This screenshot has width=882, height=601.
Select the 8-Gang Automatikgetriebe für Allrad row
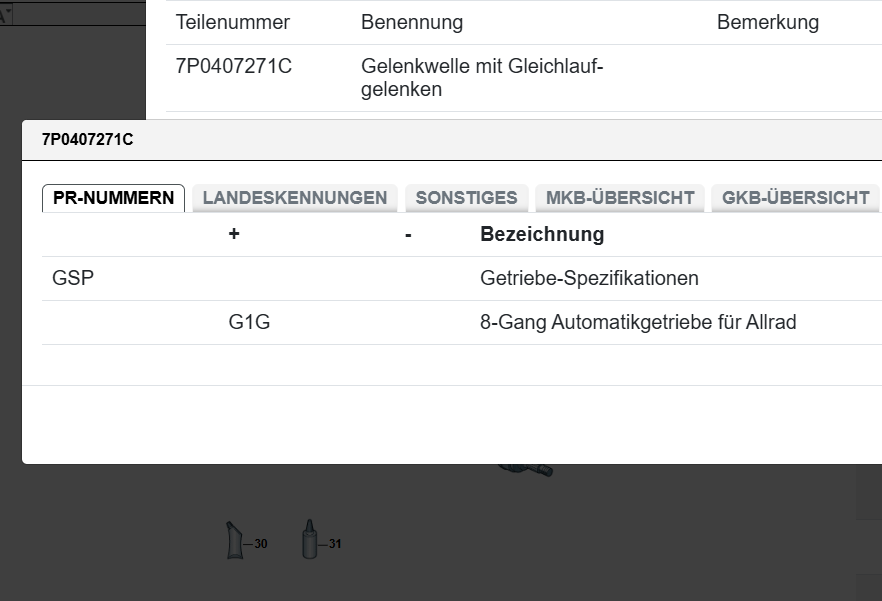pyautogui.click(x=638, y=323)
